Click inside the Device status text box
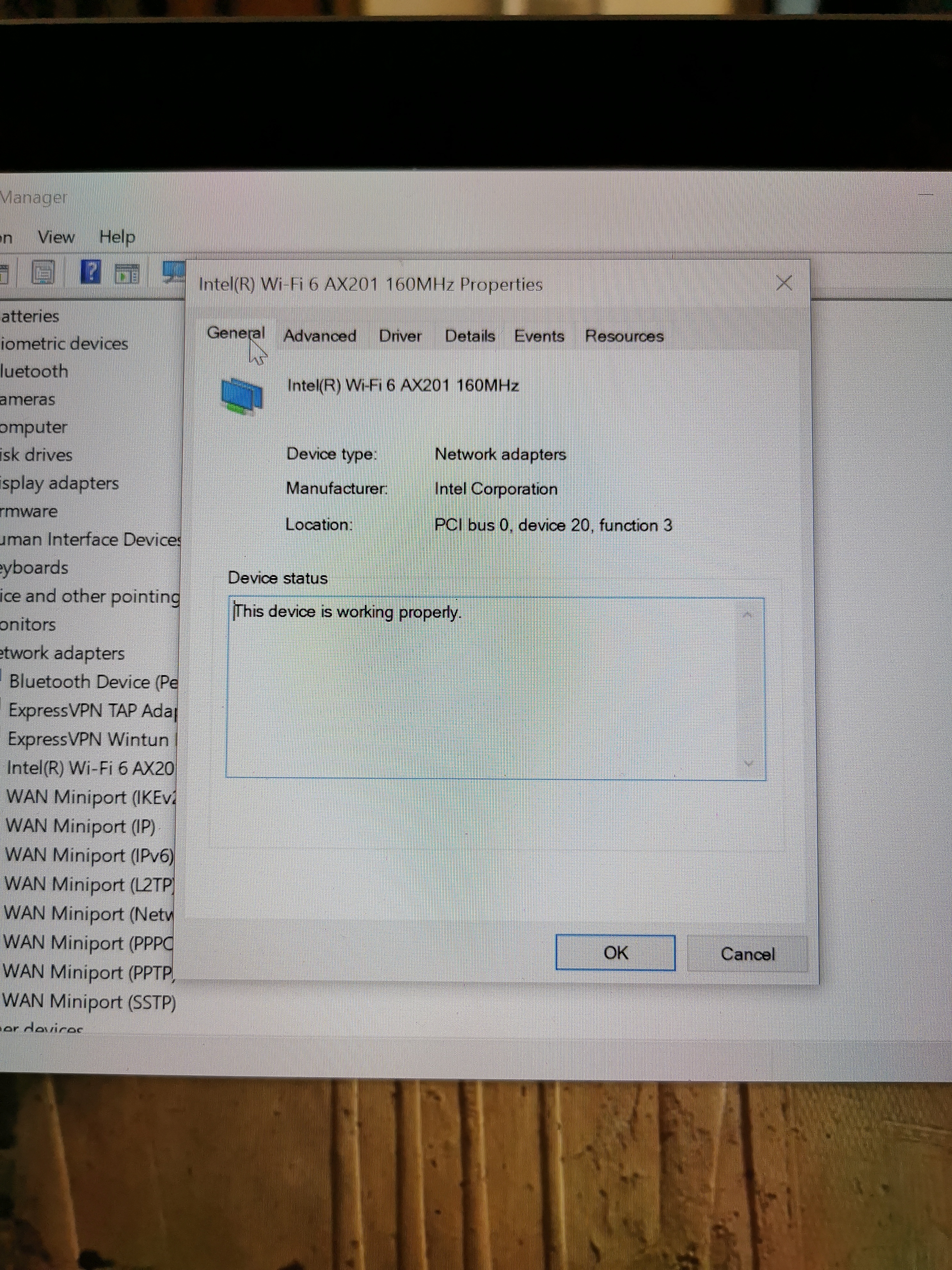 coord(495,688)
